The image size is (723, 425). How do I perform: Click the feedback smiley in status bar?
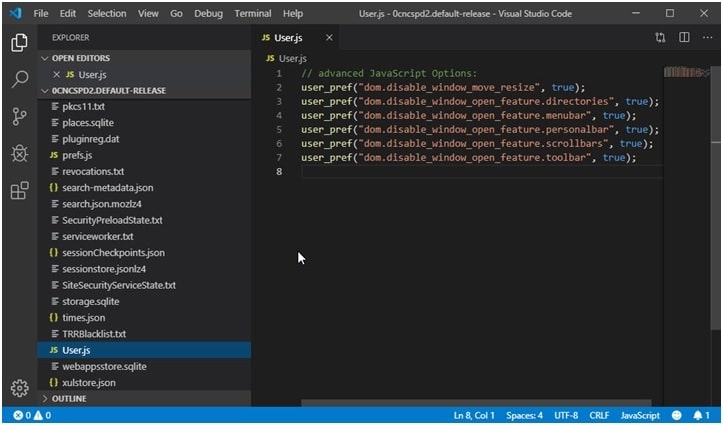pyautogui.click(x=676, y=415)
